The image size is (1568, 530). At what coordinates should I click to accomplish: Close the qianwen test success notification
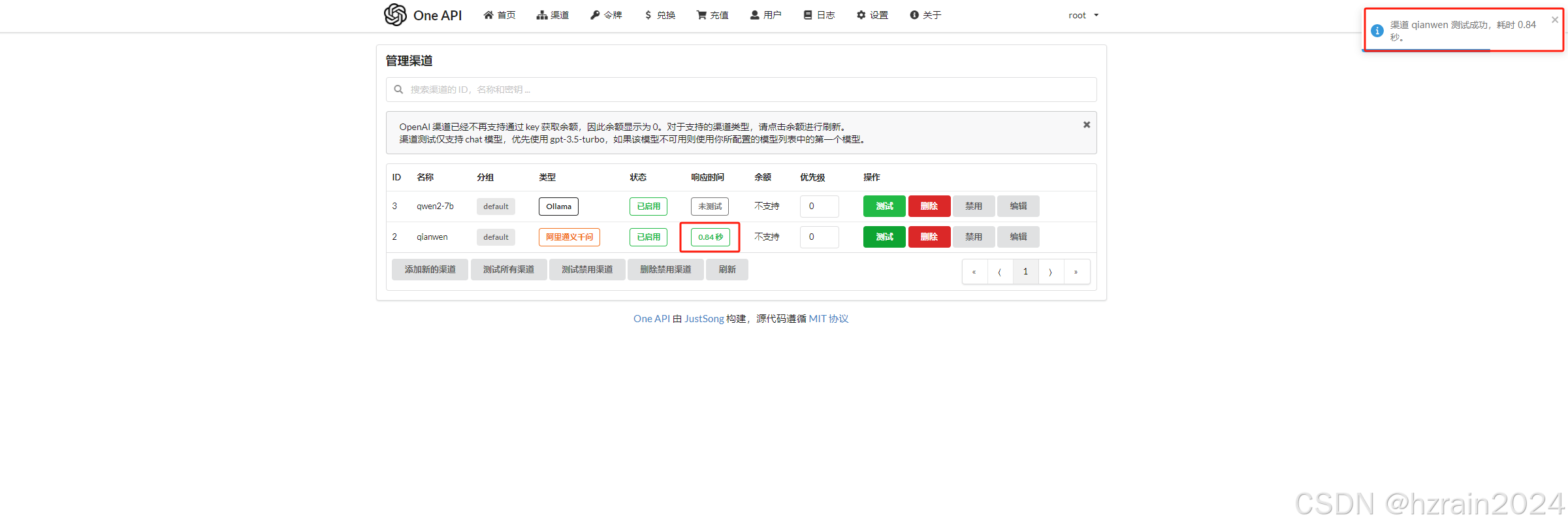click(1555, 20)
